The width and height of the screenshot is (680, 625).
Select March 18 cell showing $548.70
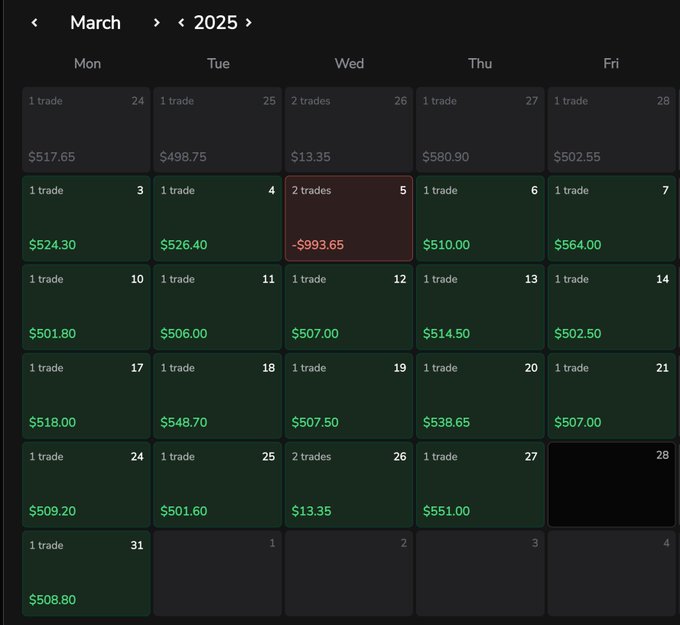pos(218,396)
